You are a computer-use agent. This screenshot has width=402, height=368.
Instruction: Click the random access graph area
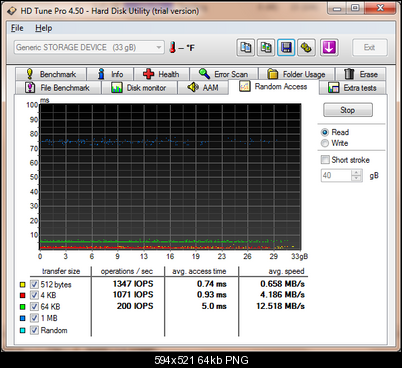coord(170,177)
